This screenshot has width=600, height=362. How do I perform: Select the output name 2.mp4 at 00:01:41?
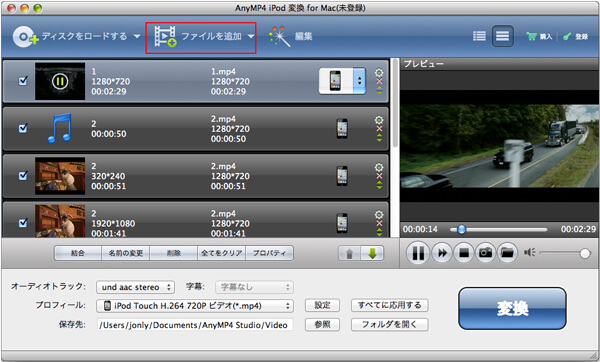[223, 214]
